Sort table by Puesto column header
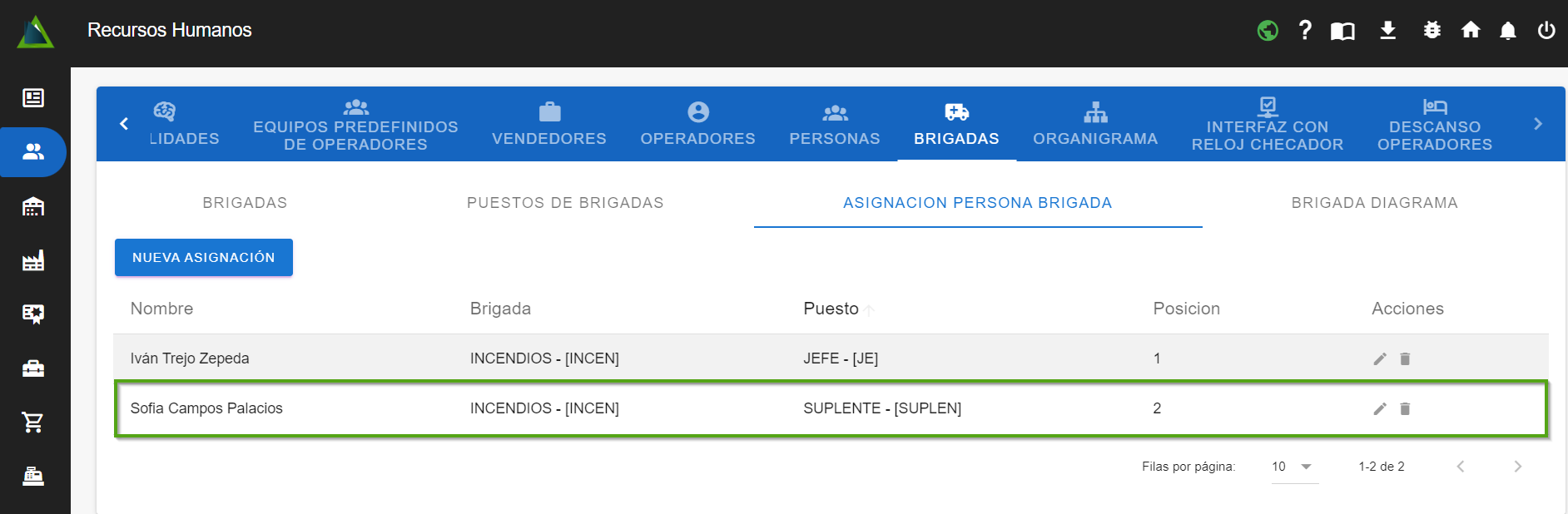 (831, 309)
